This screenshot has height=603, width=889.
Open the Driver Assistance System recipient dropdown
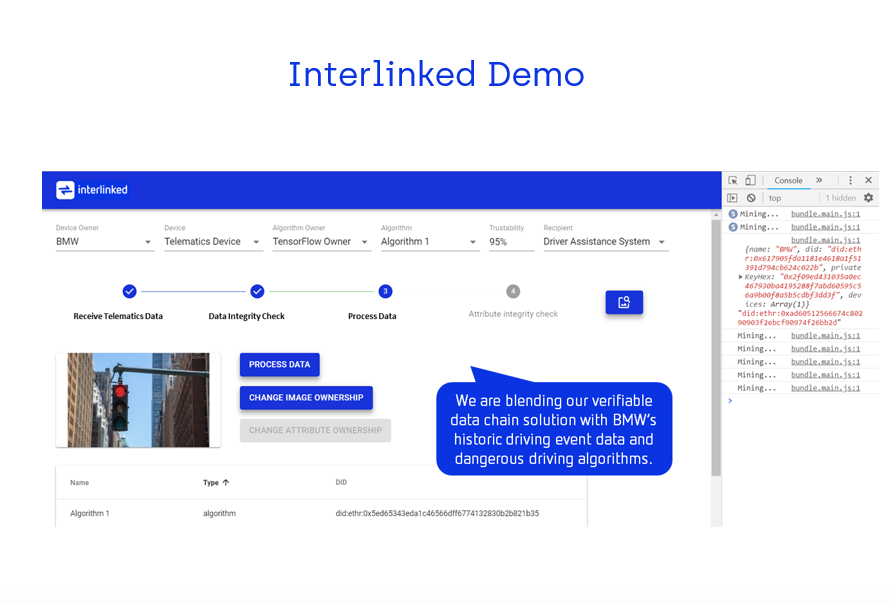point(606,241)
